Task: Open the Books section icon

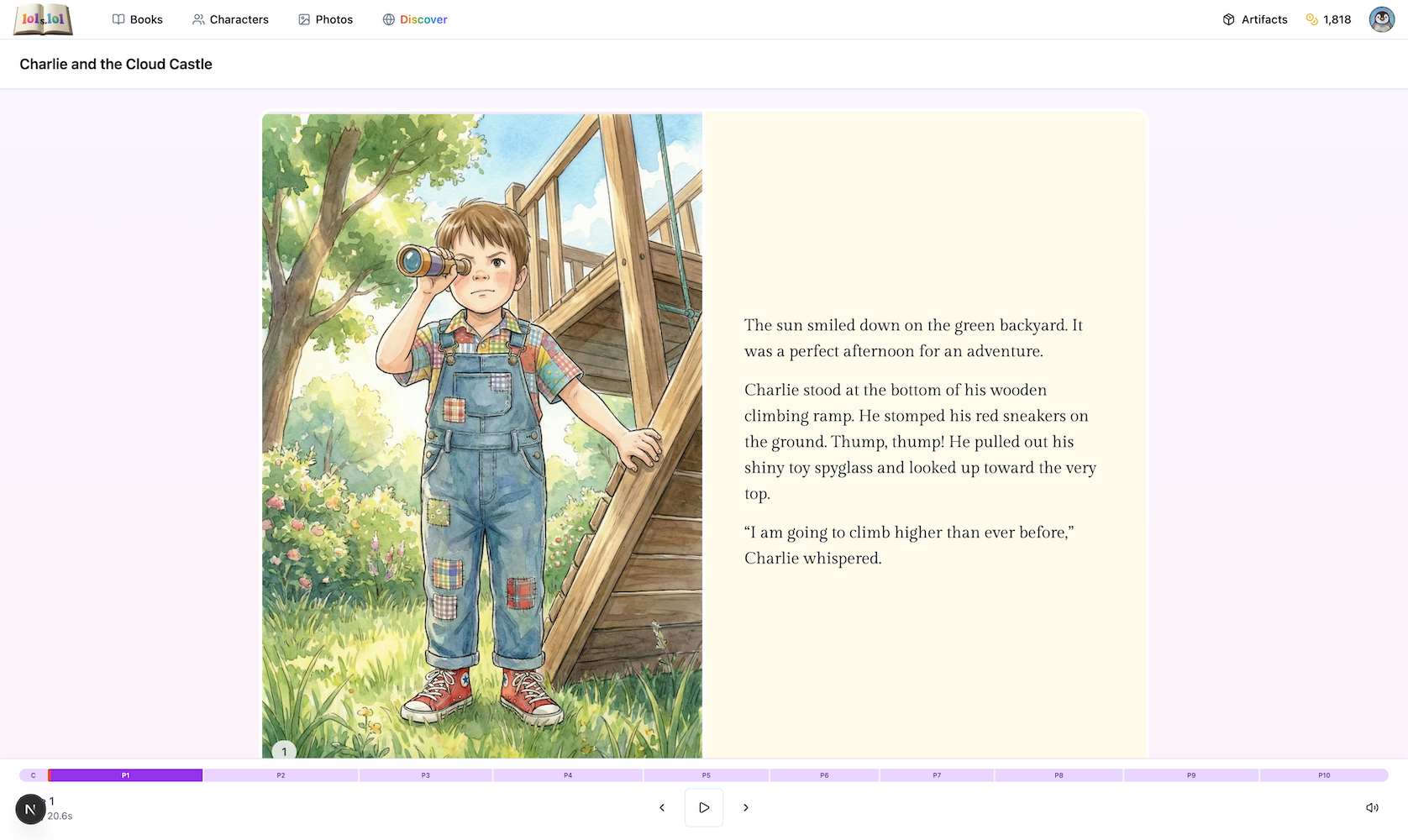Action: click(x=118, y=18)
